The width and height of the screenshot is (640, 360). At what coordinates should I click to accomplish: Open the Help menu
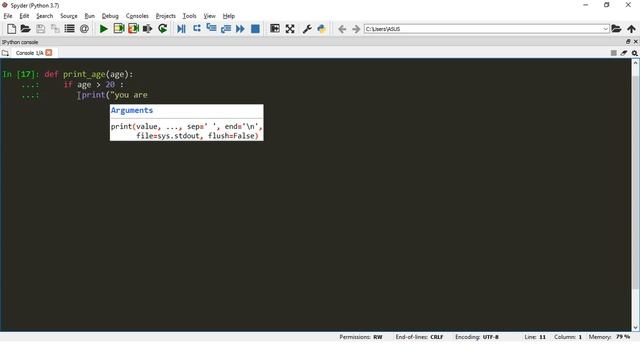coord(229,16)
